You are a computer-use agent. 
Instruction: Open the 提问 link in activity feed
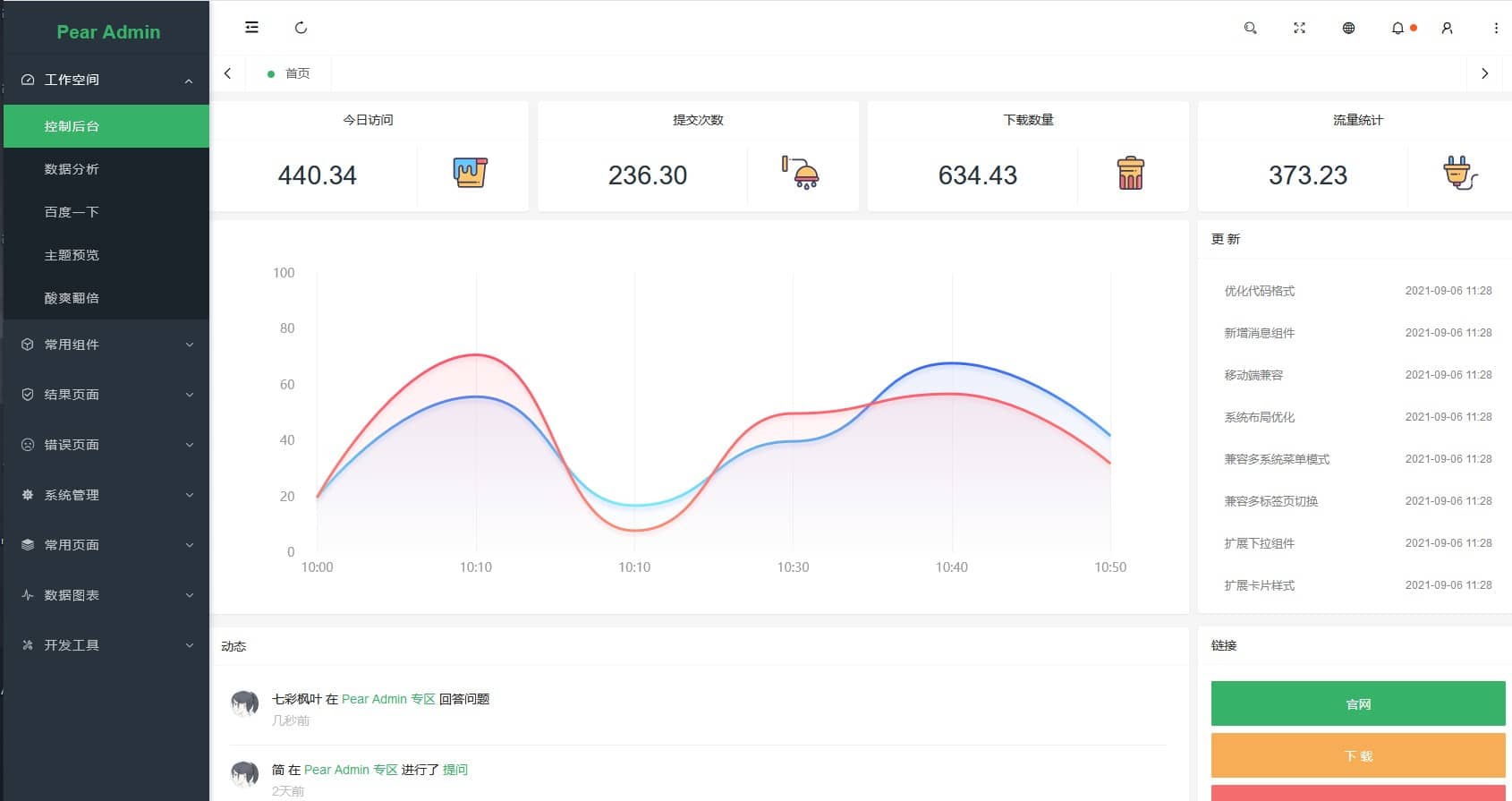pos(454,770)
